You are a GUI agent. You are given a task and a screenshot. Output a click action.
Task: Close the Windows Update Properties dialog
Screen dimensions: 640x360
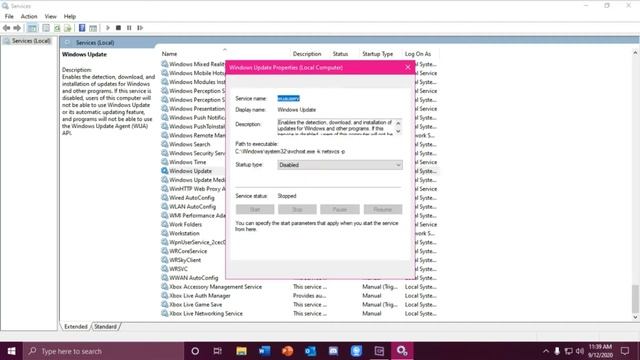tap(407, 67)
